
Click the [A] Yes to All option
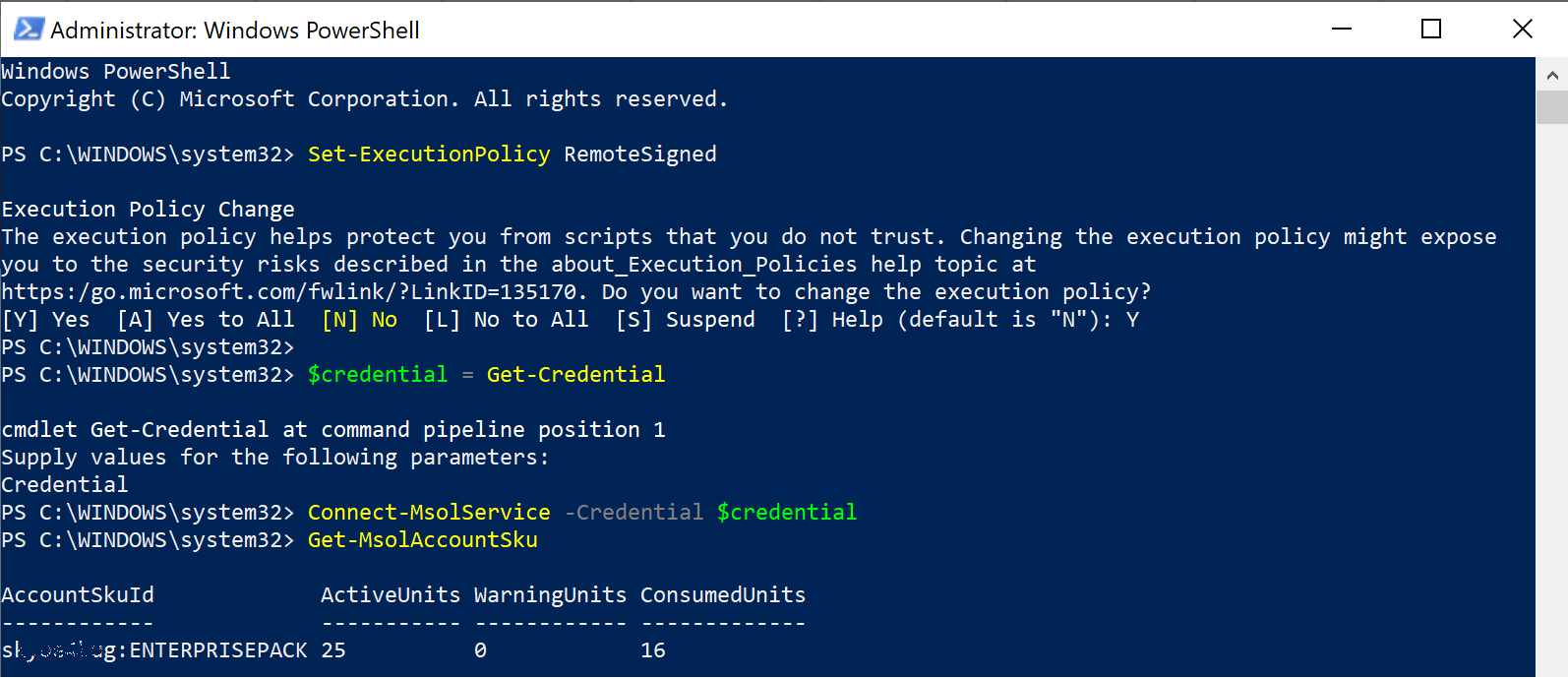pos(206,320)
